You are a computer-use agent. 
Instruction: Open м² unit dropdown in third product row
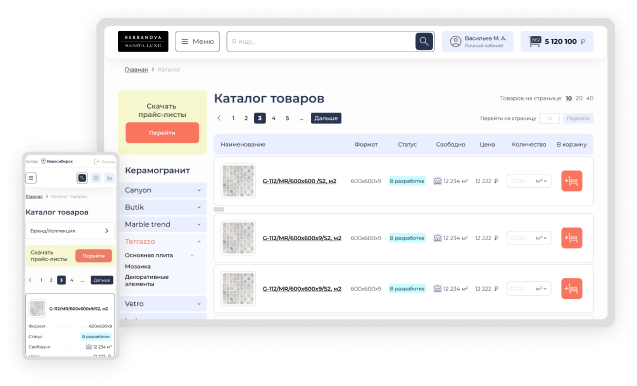tap(542, 288)
